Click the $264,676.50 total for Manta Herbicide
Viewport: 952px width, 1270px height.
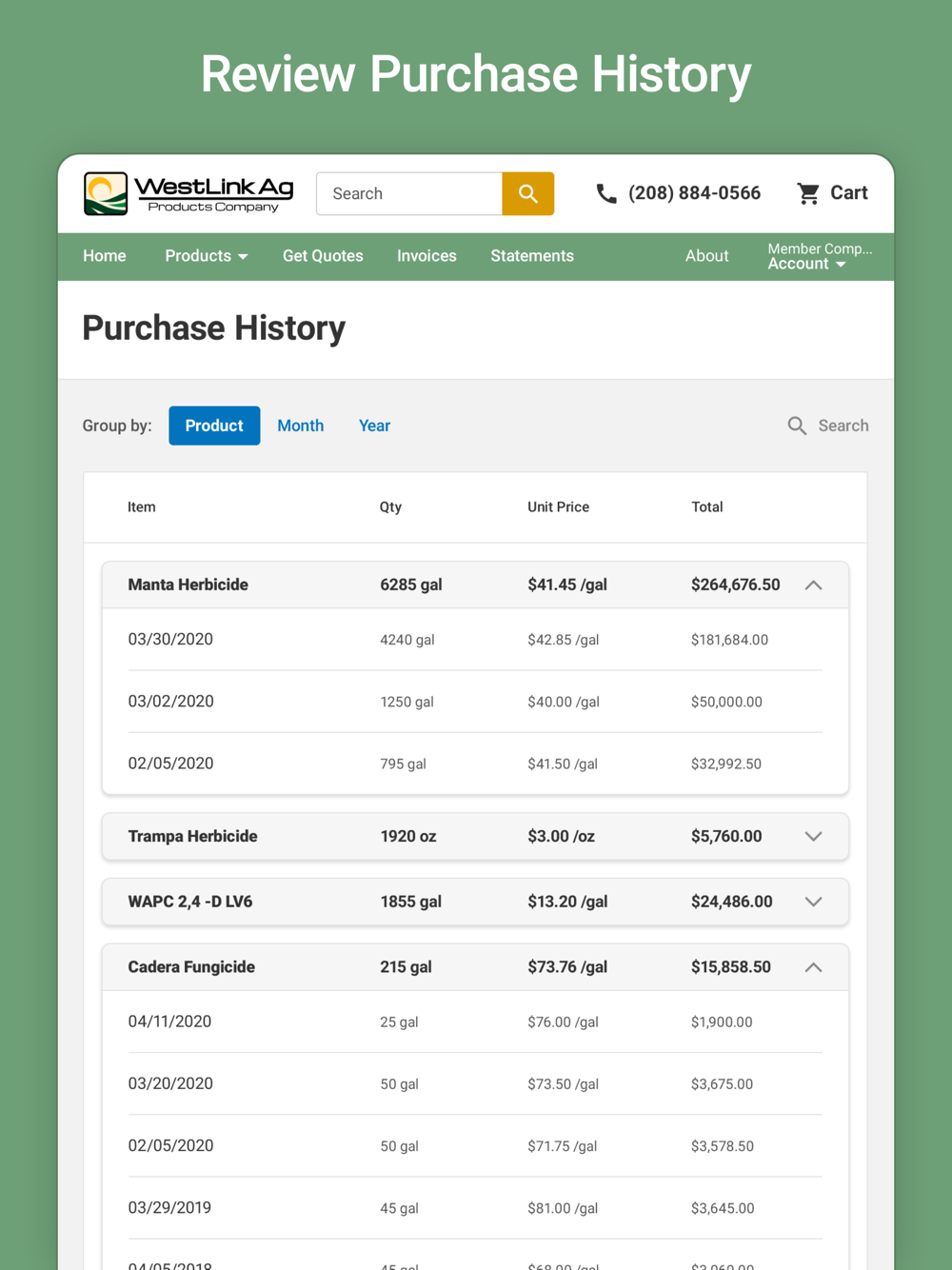coord(736,585)
